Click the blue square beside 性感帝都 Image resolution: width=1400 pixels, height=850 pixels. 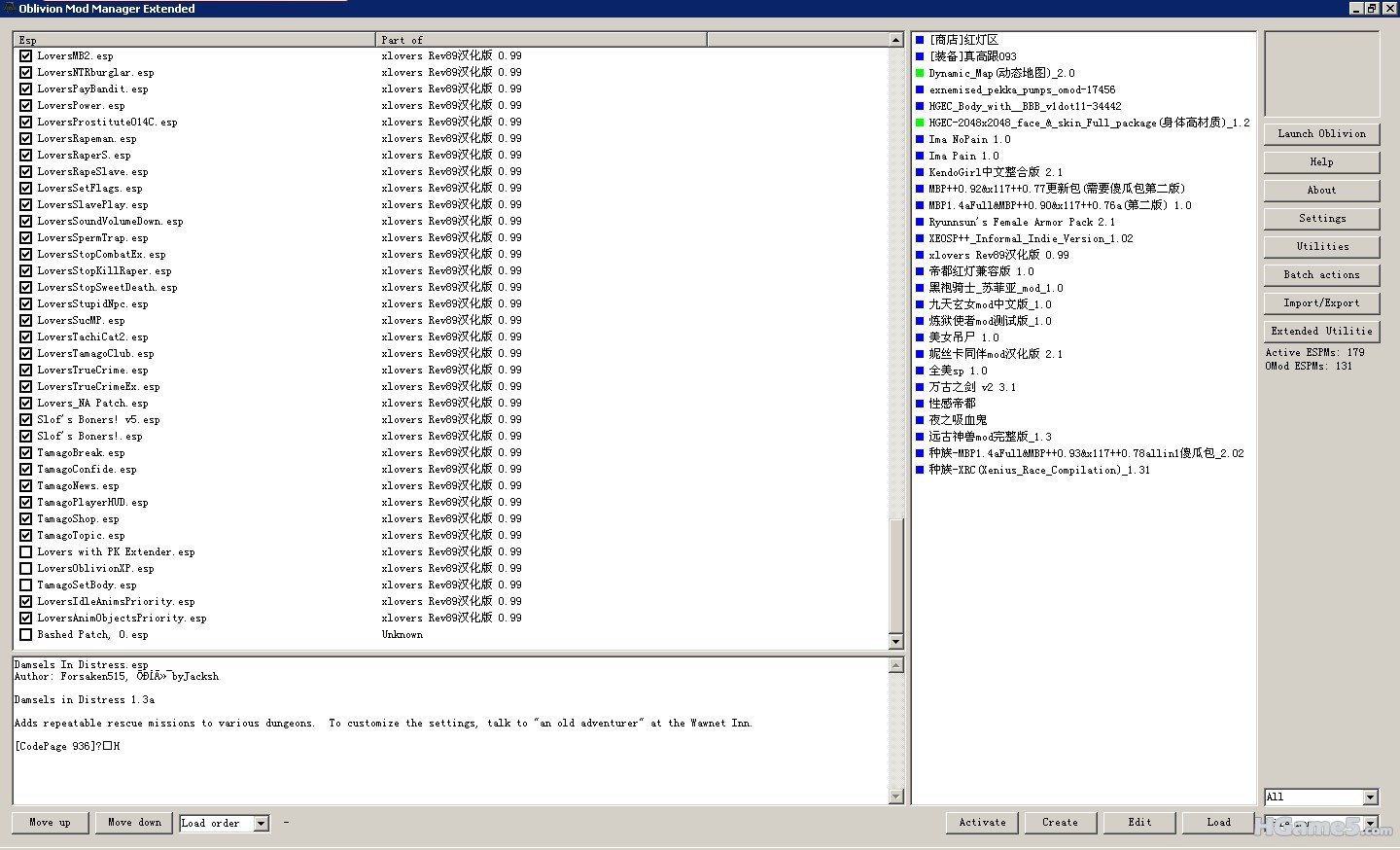tap(920, 404)
